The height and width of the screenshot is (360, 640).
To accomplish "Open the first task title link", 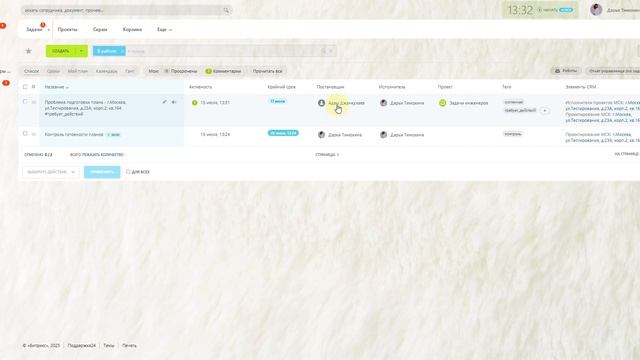I will (x=85, y=108).
